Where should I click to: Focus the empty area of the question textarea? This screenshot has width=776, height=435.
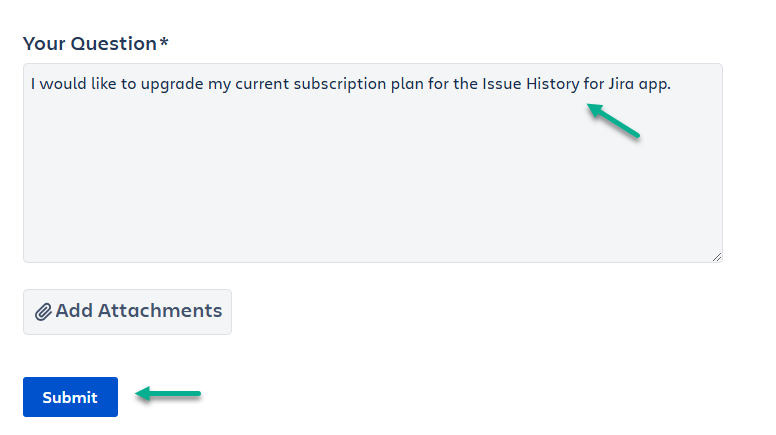[x=372, y=180]
